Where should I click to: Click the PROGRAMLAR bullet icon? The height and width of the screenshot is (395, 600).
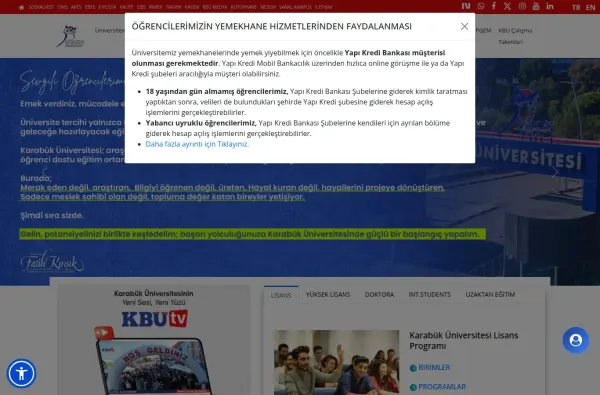click(x=413, y=387)
